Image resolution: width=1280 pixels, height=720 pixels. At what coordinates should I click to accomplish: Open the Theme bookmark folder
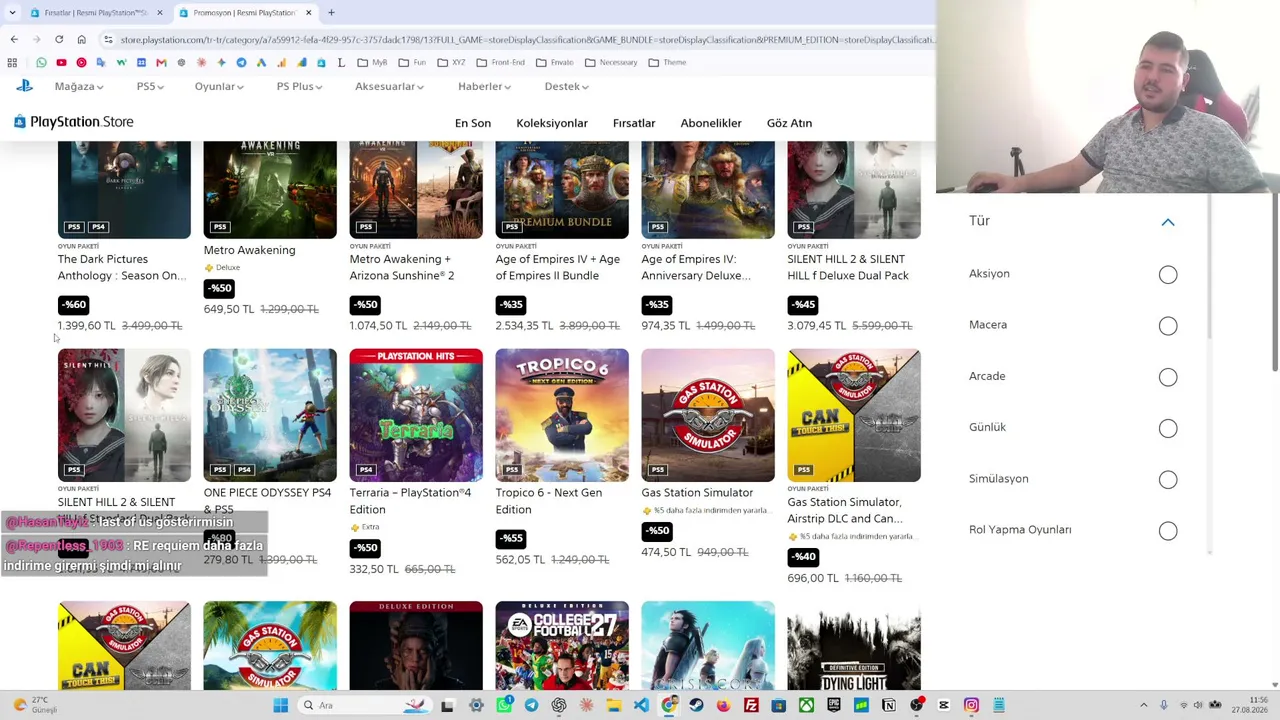[667, 62]
